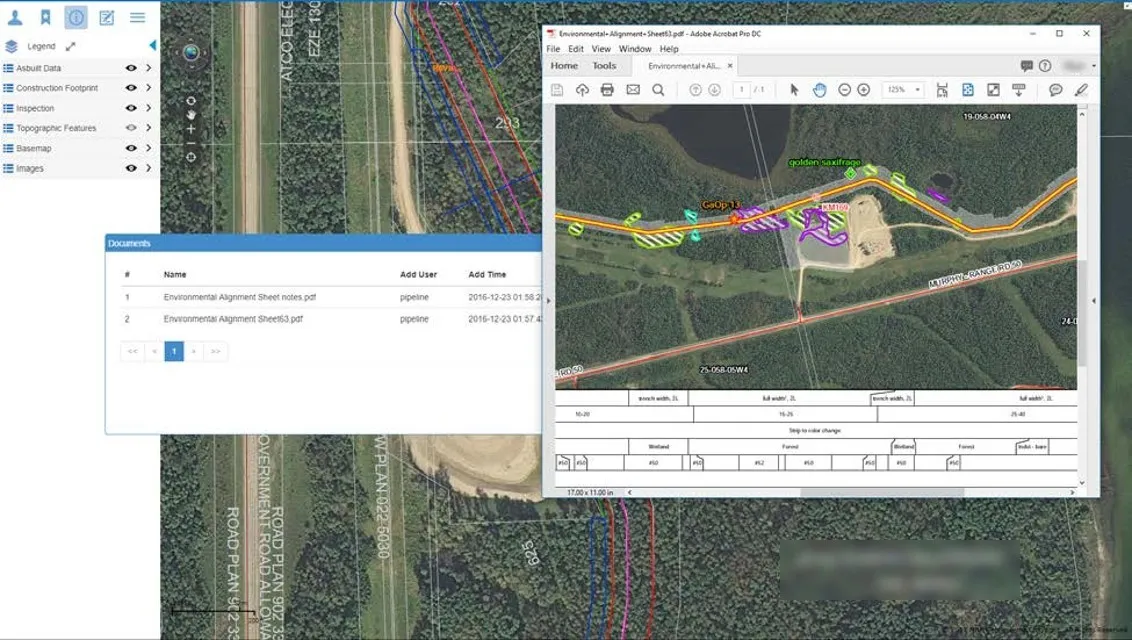Viewport: 1132px width, 640px height.
Task: Select page 1 in Documents pagination
Action: [174, 351]
